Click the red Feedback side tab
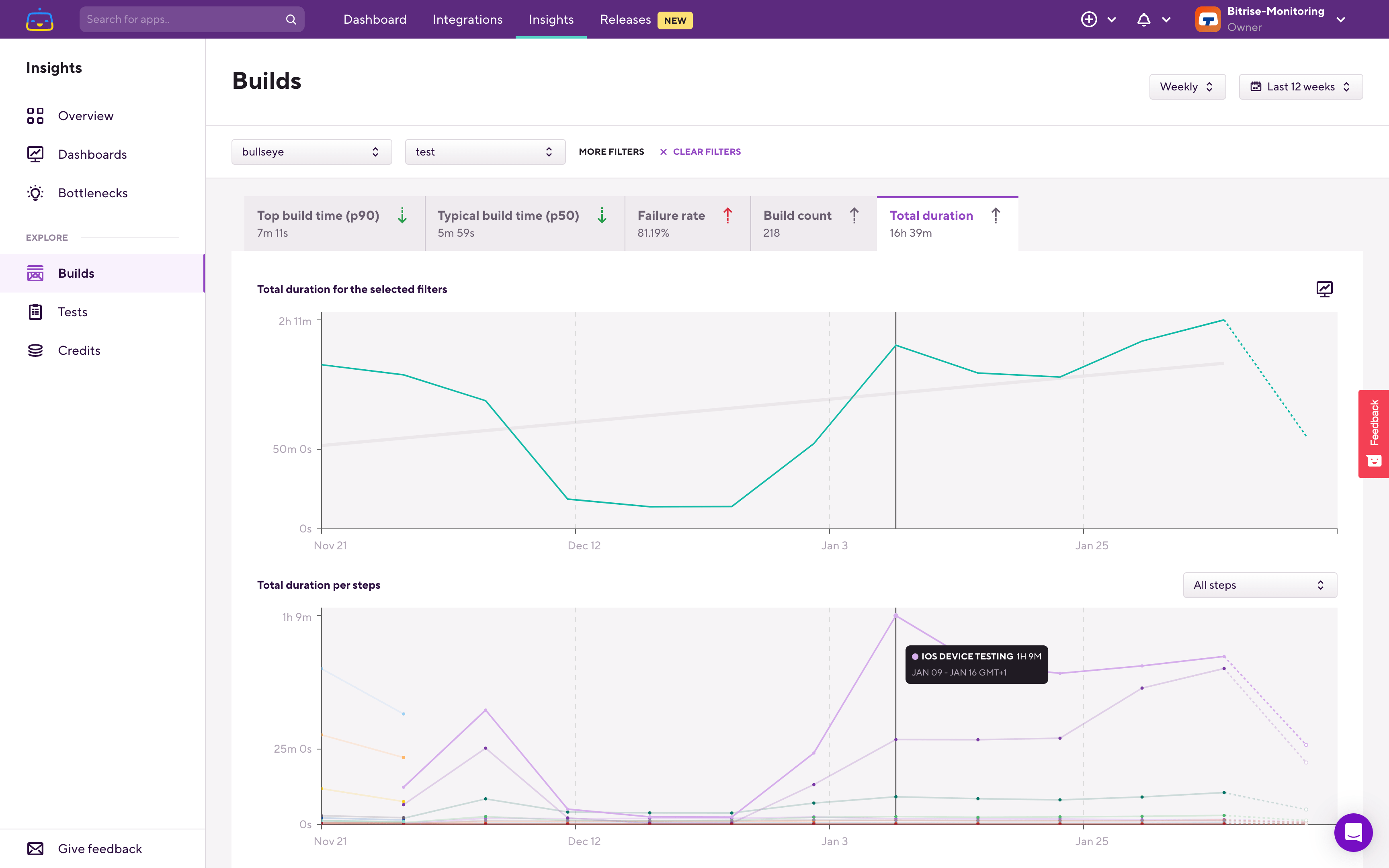Image resolution: width=1389 pixels, height=868 pixels. 1373,434
